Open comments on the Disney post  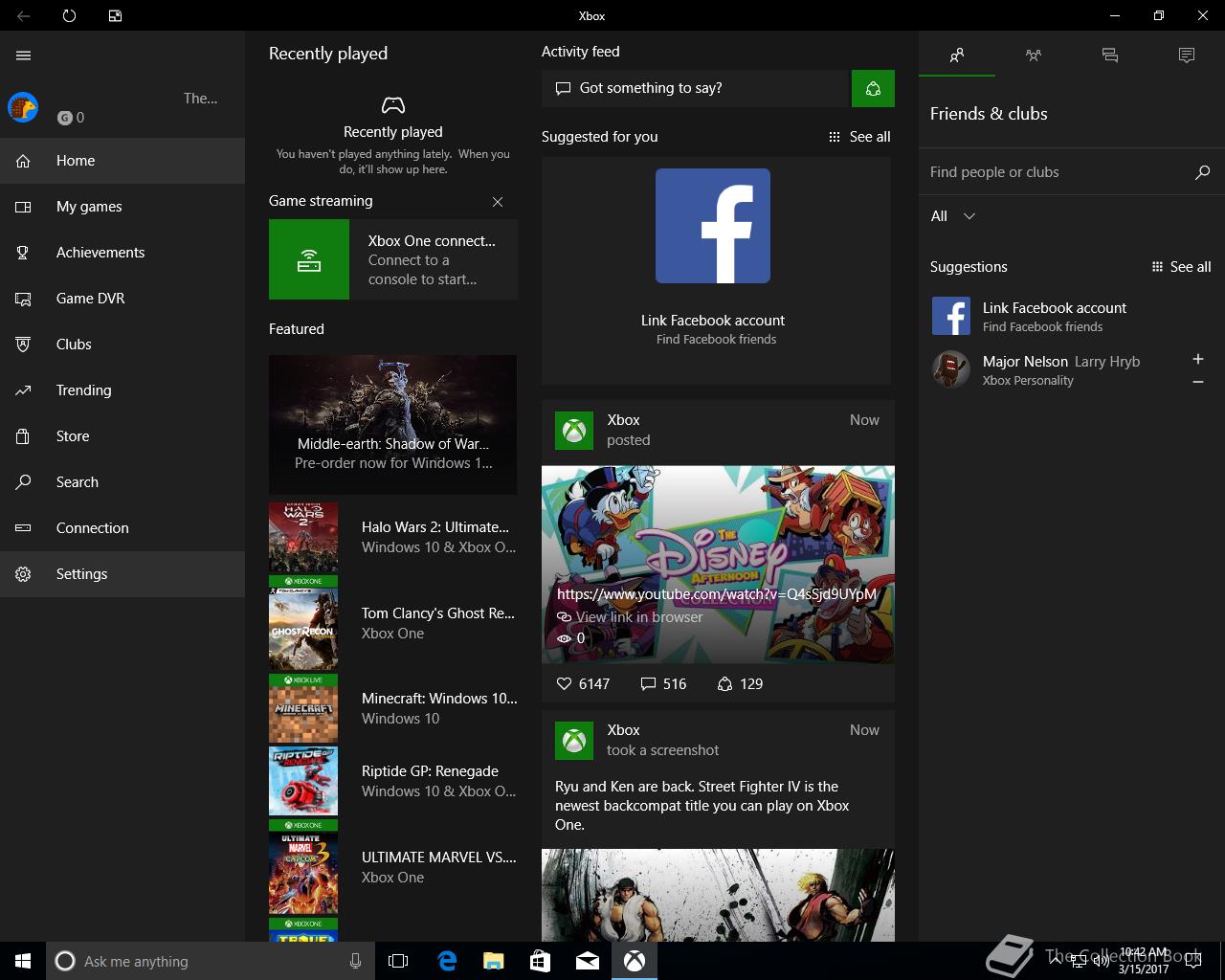(x=663, y=684)
